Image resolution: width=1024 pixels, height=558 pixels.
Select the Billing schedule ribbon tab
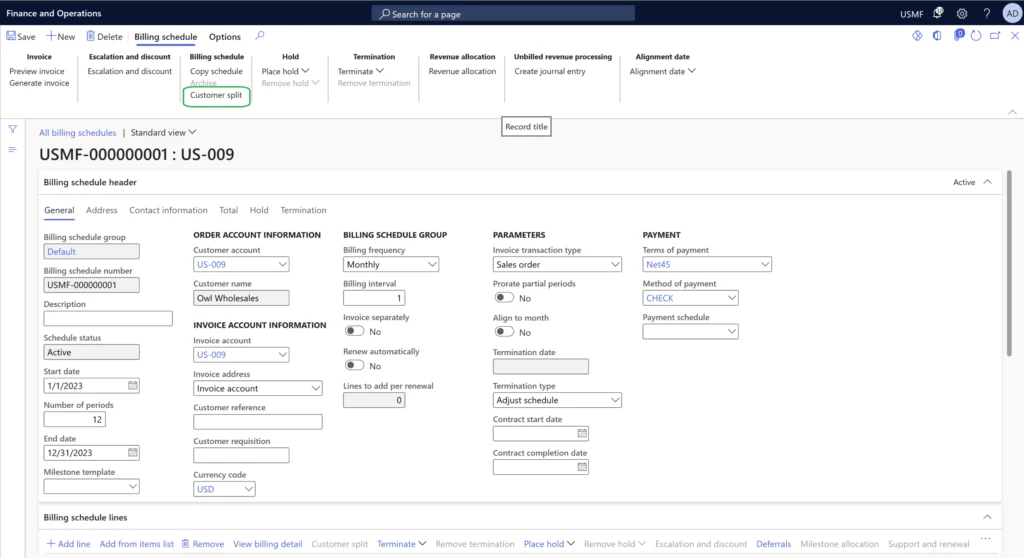165,37
